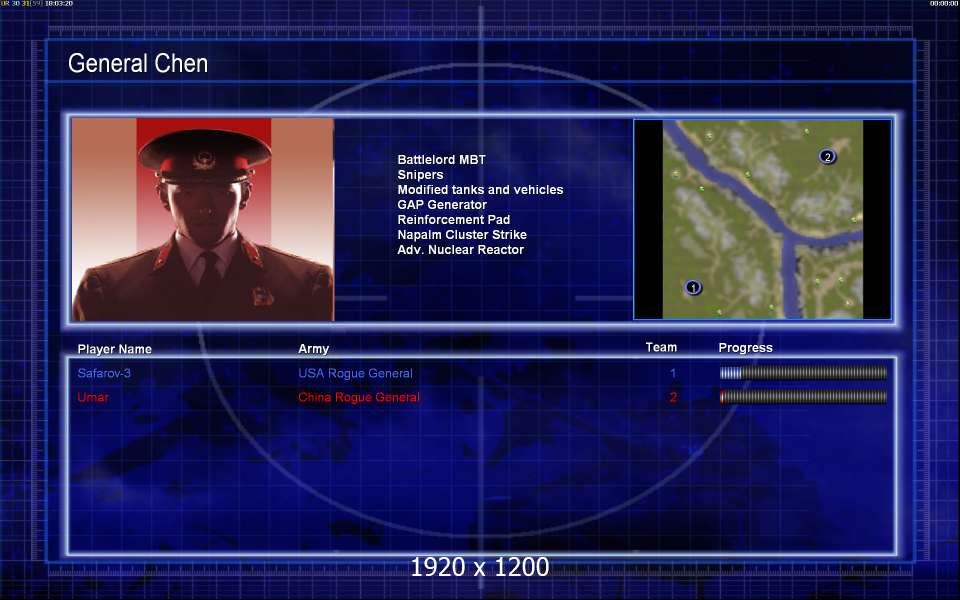
Task: Click the 'Progress' column header
Action: click(x=745, y=348)
